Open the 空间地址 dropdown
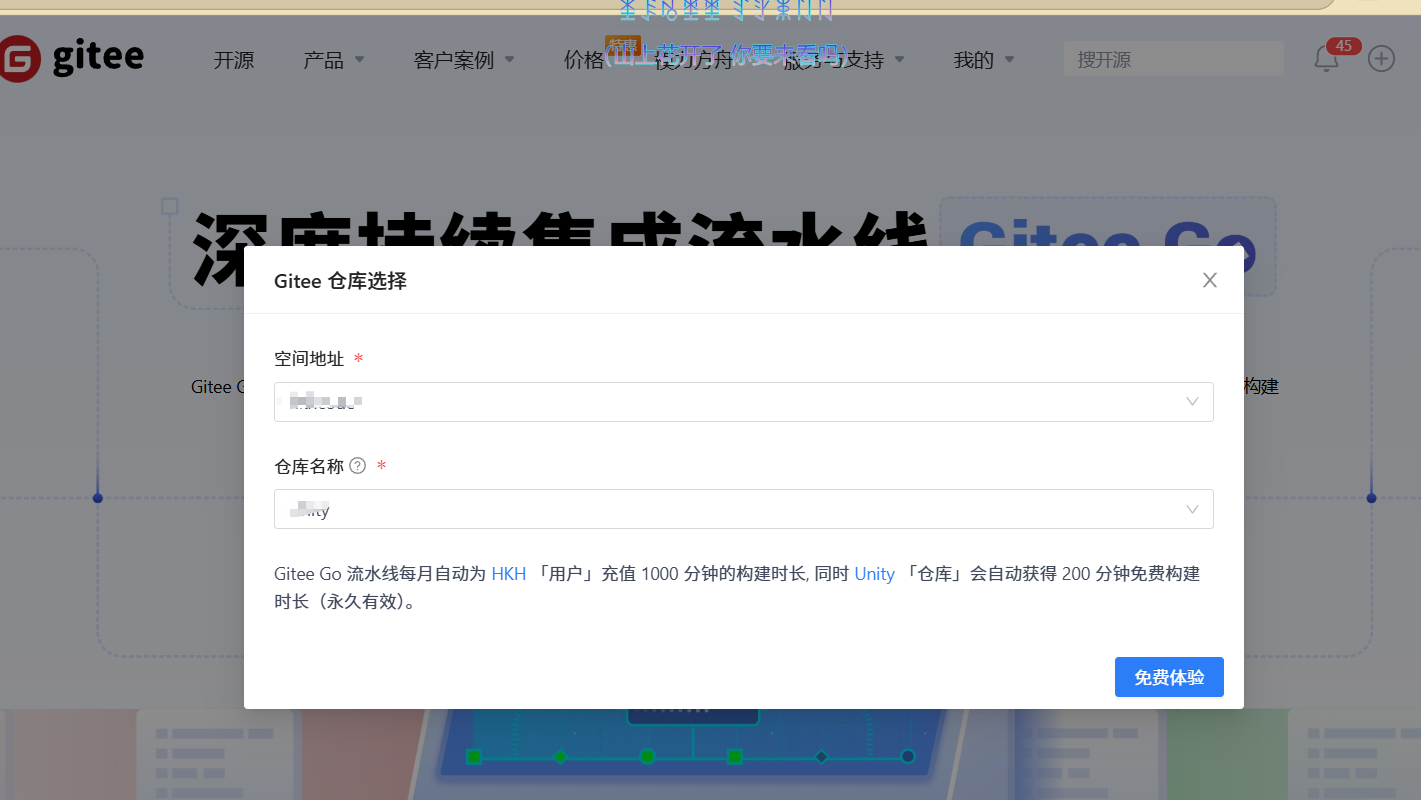The height and width of the screenshot is (800, 1421). [x=743, y=401]
